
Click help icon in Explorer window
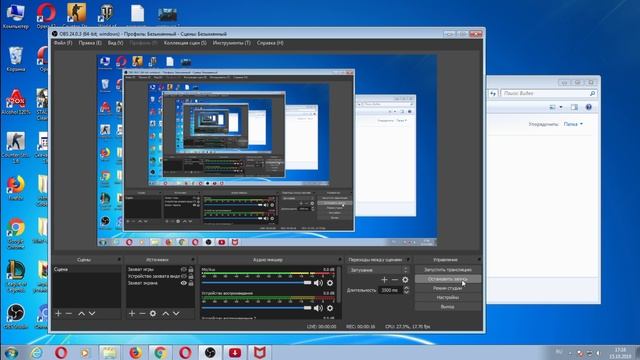click(x=589, y=107)
